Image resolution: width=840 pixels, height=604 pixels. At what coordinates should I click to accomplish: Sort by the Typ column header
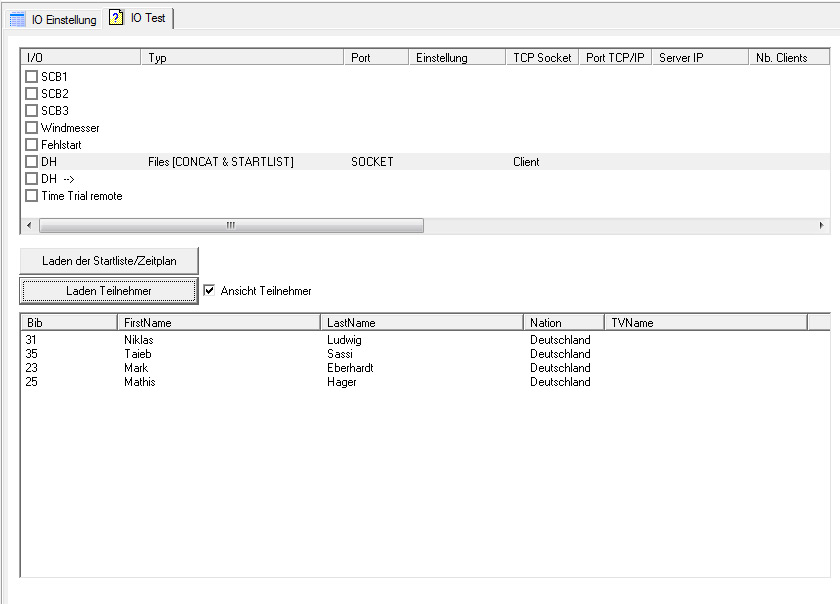242,57
